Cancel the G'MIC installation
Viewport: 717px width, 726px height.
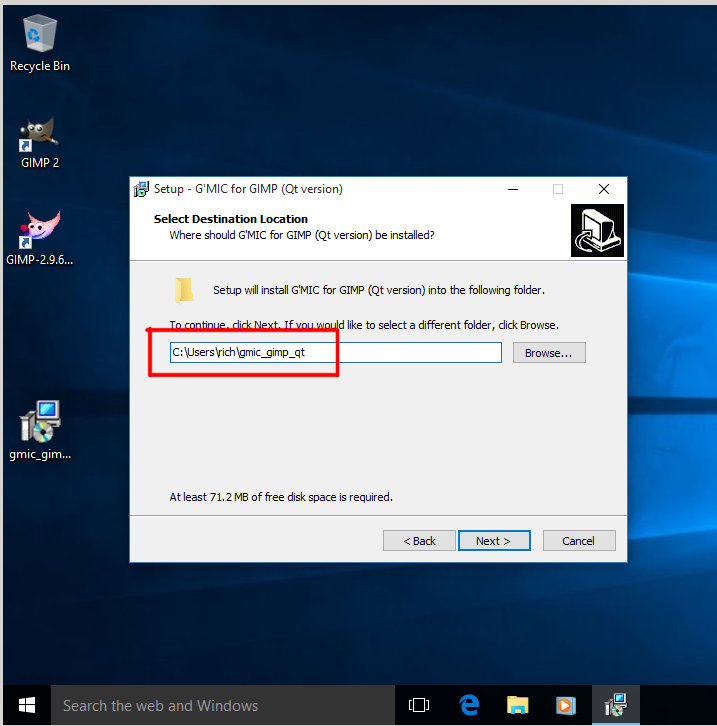(x=578, y=541)
